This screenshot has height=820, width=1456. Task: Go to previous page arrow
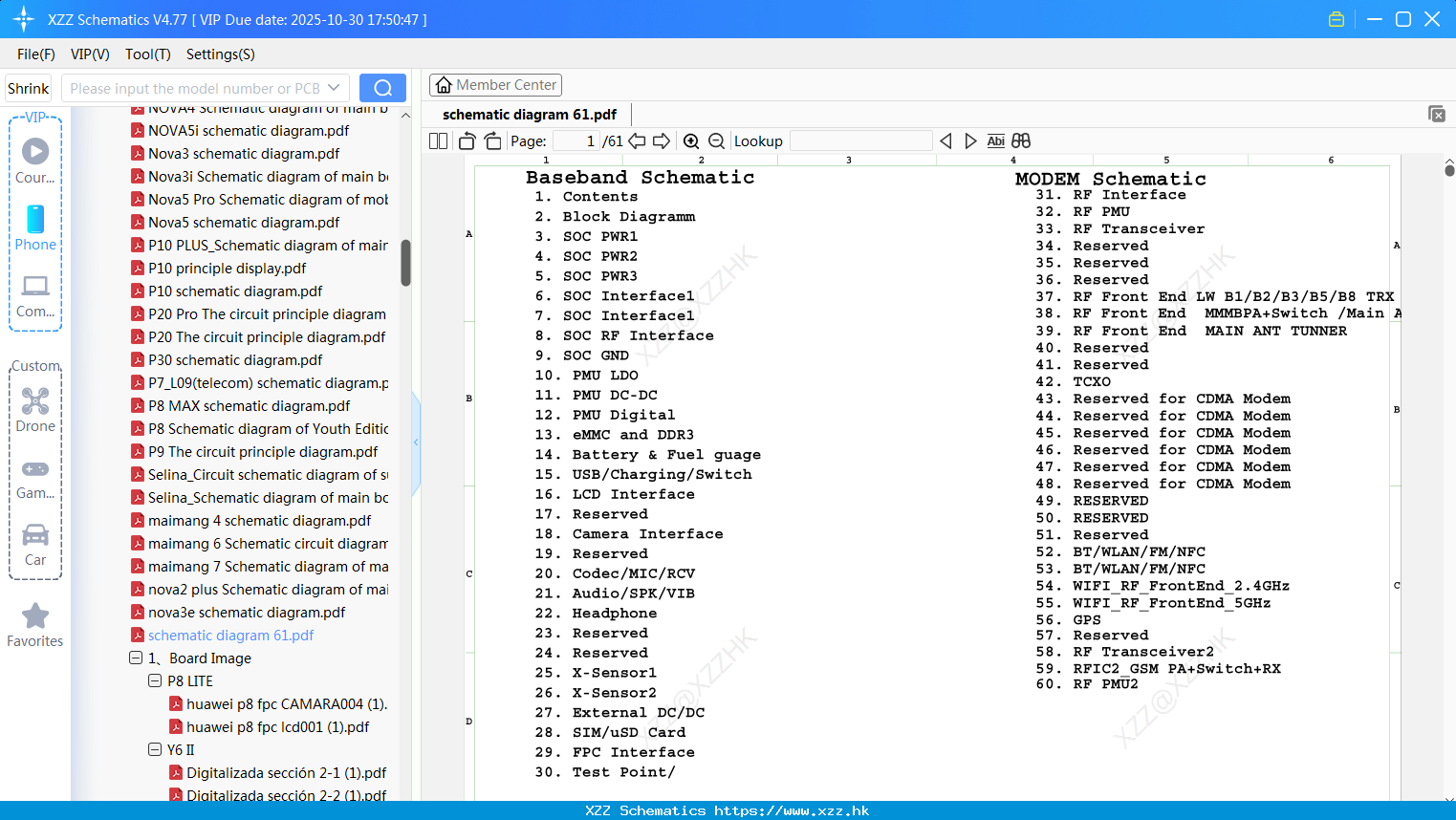pos(637,140)
